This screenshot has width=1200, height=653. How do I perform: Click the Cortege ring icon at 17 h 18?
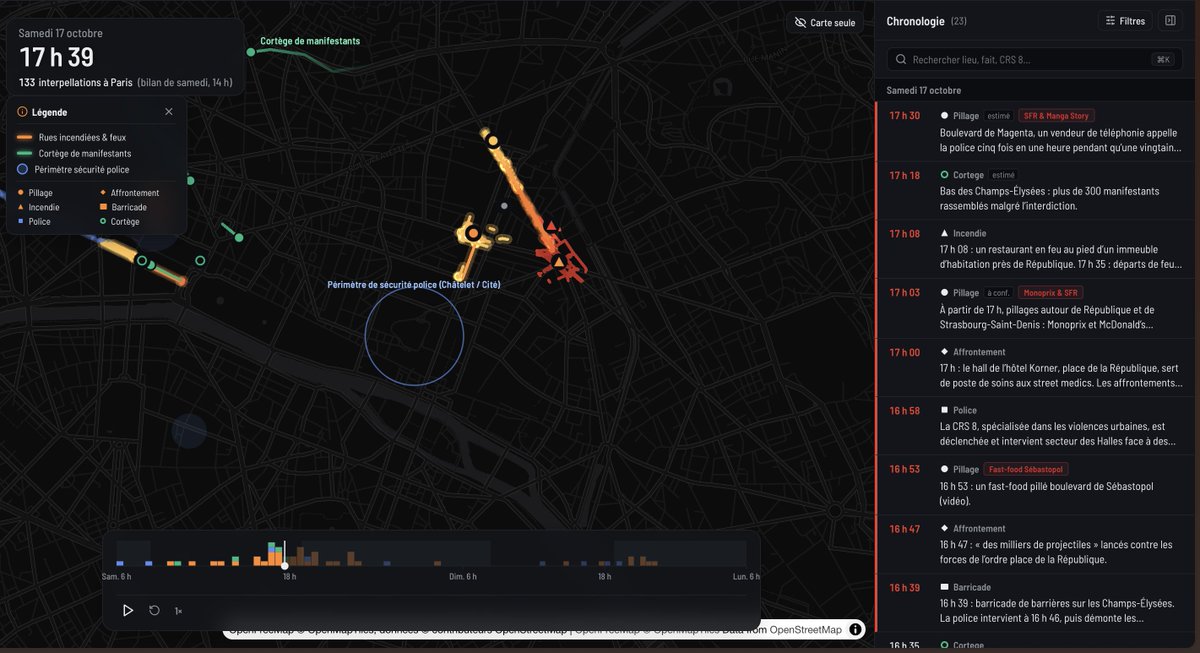[944, 175]
